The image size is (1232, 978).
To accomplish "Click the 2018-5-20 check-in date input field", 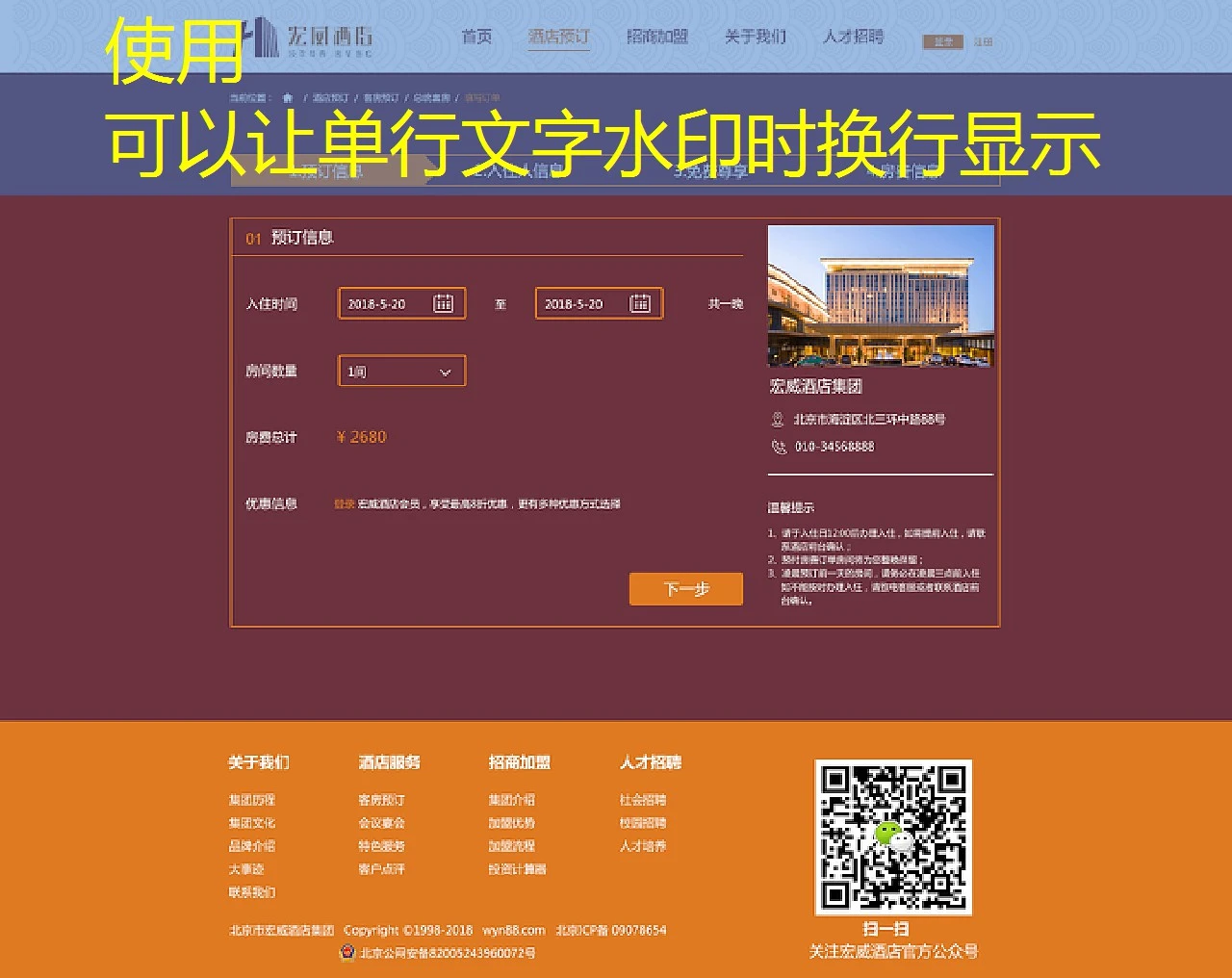I will tap(385, 302).
